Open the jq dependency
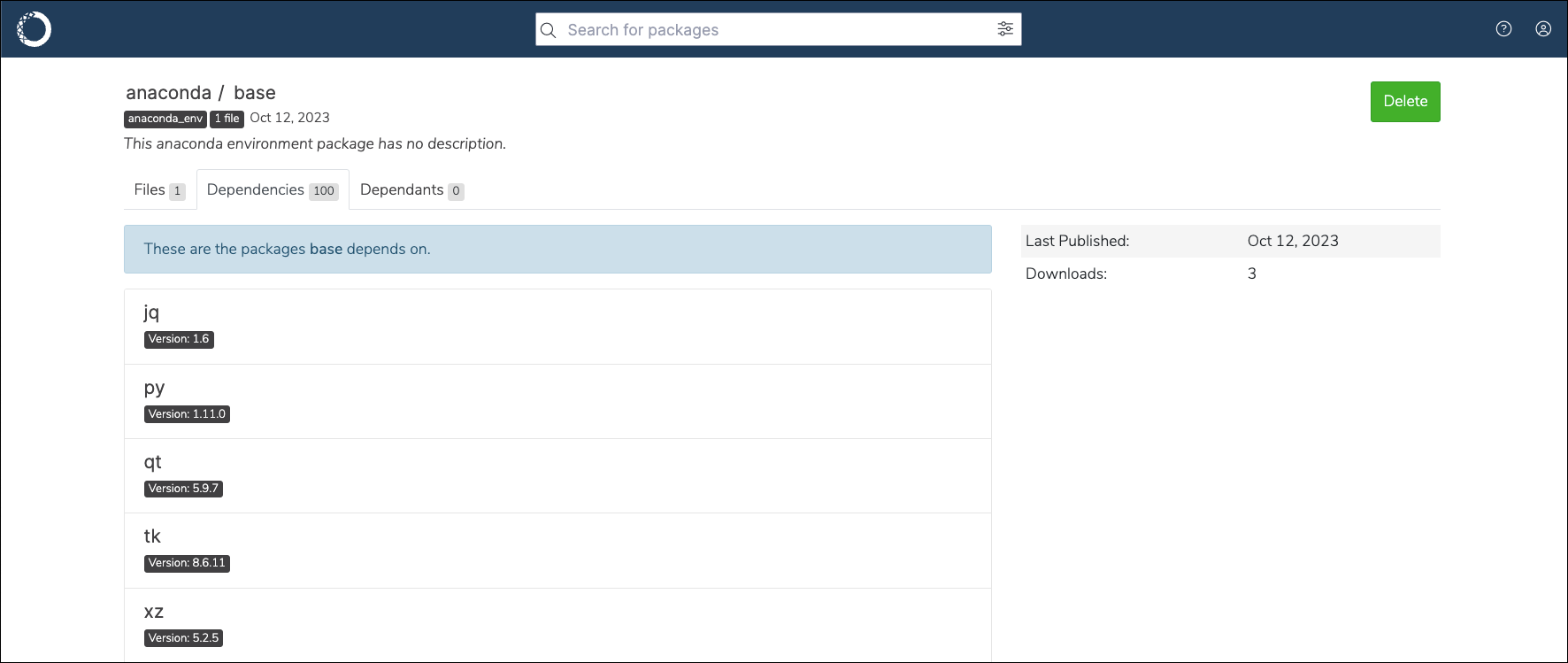Viewport: 1568px width, 663px height. click(x=151, y=312)
